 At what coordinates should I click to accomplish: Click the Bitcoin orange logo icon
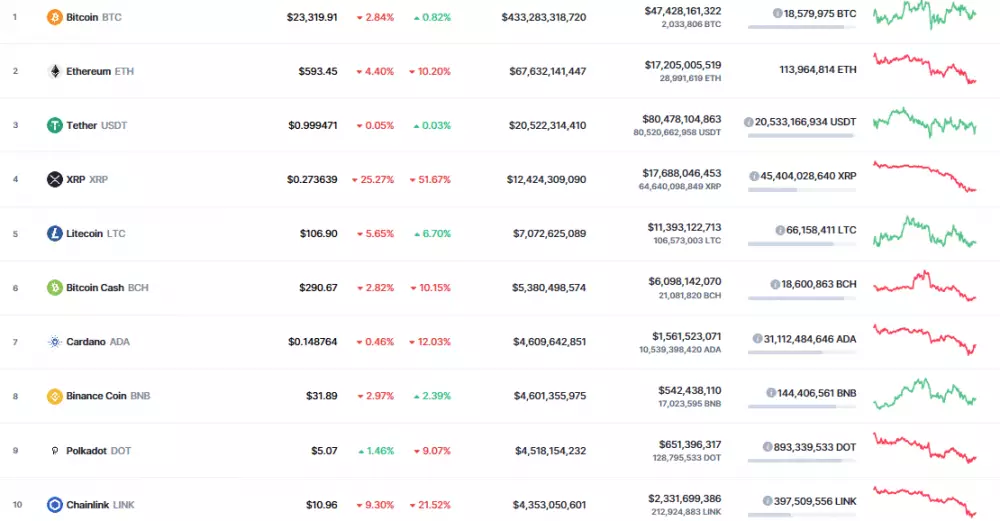pos(54,17)
